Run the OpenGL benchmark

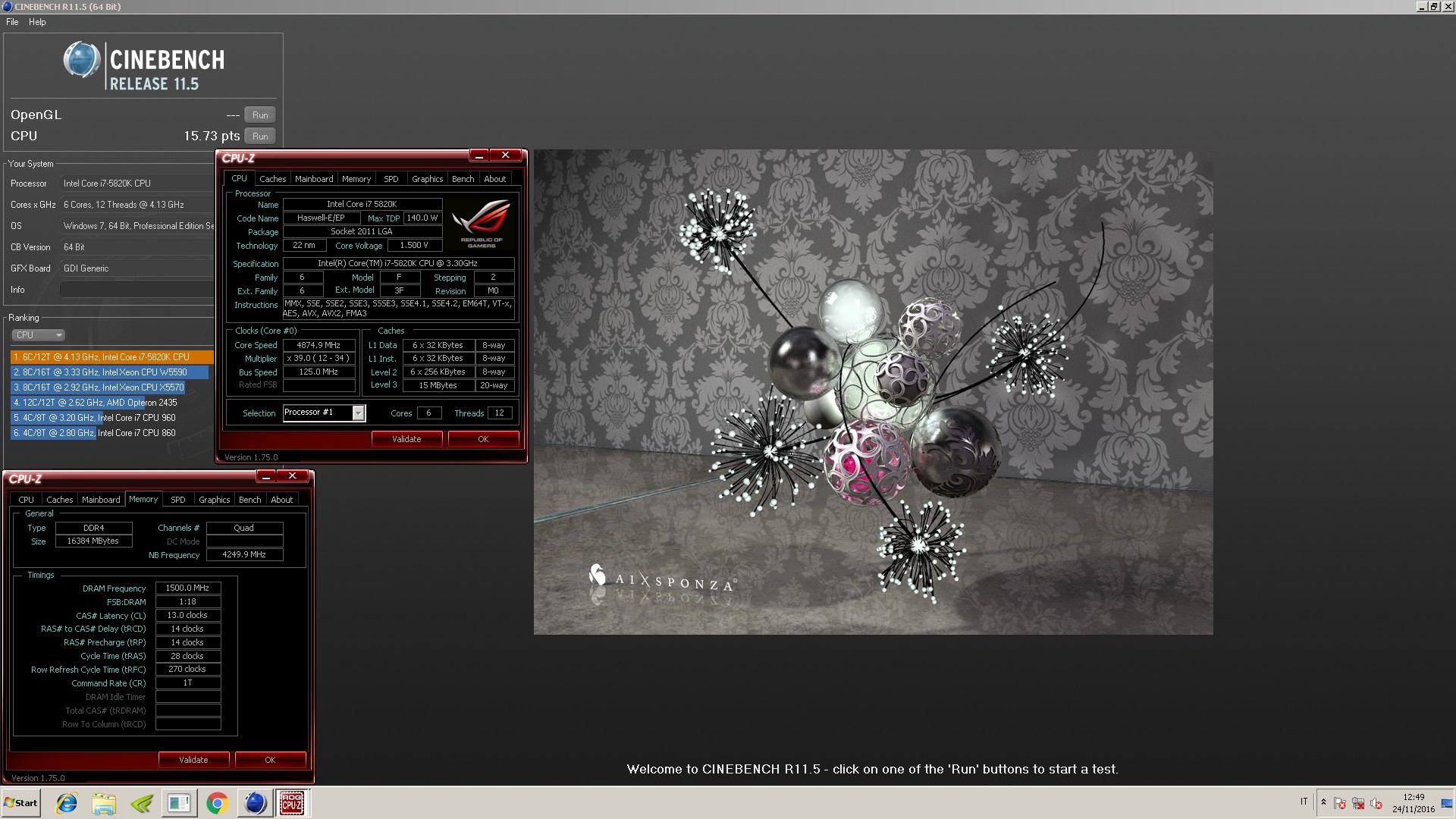click(x=260, y=115)
